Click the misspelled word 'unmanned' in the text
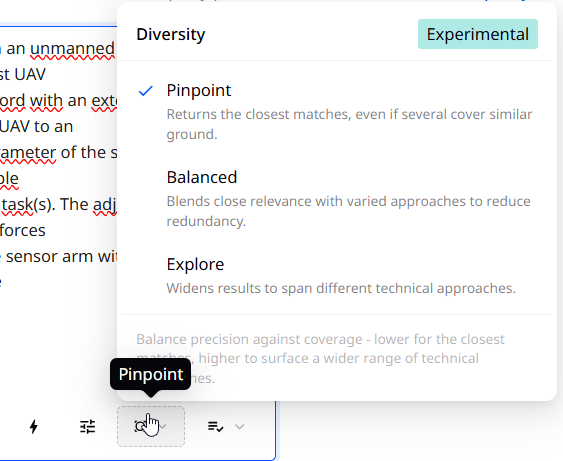This screenshot has height=461, width=563. (x=72, y=48)
